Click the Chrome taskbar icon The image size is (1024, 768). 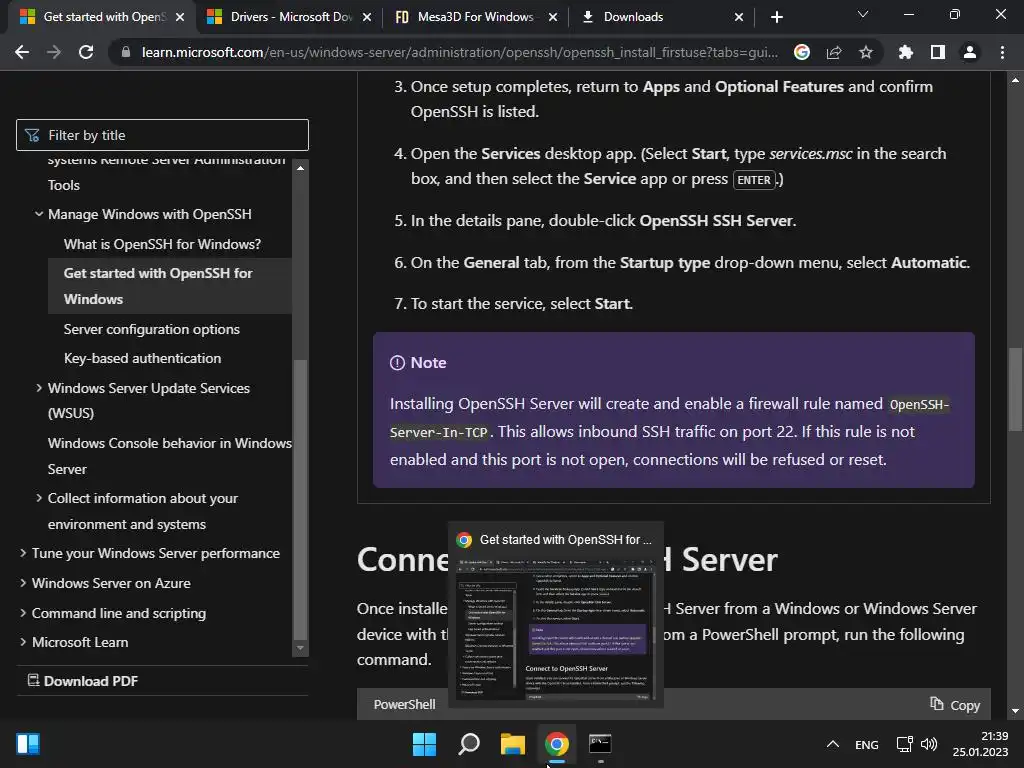pyautogui.click(x=557, y=744)
